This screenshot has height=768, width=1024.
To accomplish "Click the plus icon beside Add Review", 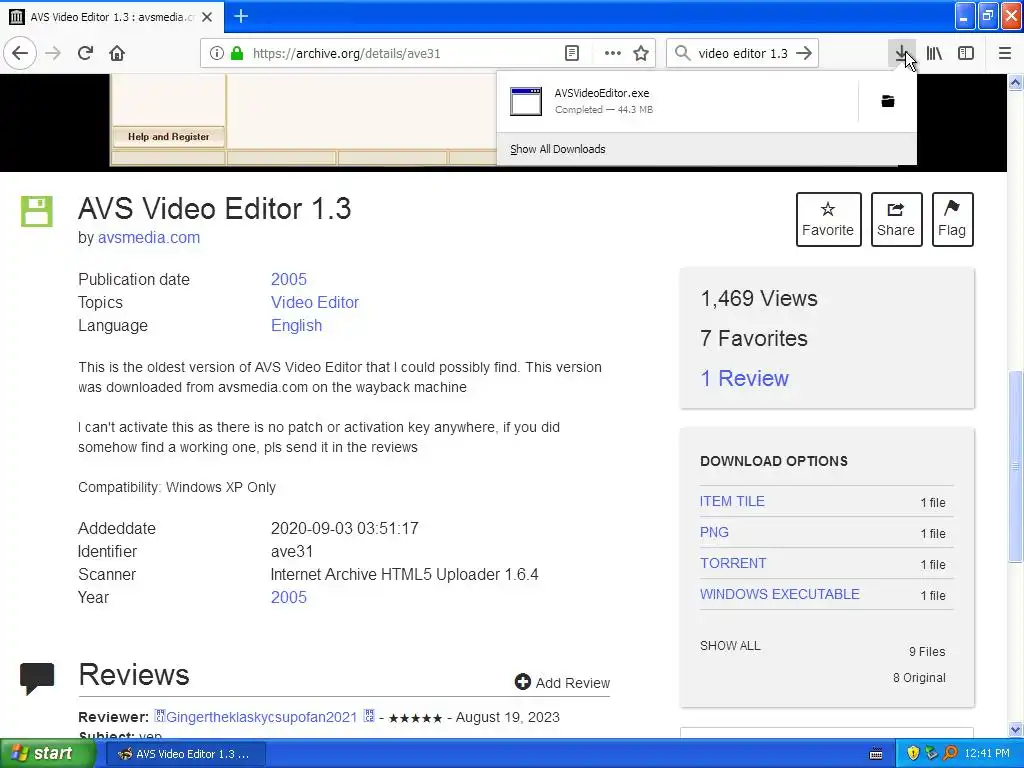I will [x=522, y=682].
